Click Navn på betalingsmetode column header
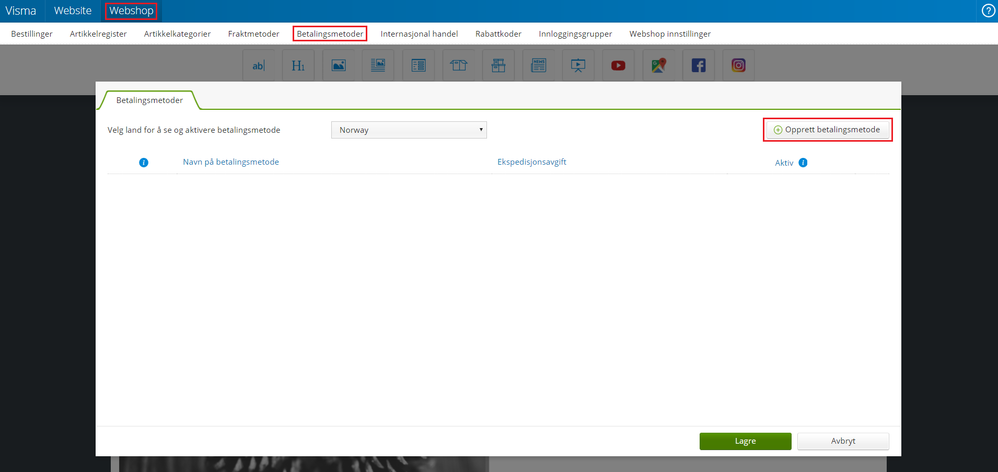Image resolution: width=998 pixels, height=472 pixels. pos(231,162)
